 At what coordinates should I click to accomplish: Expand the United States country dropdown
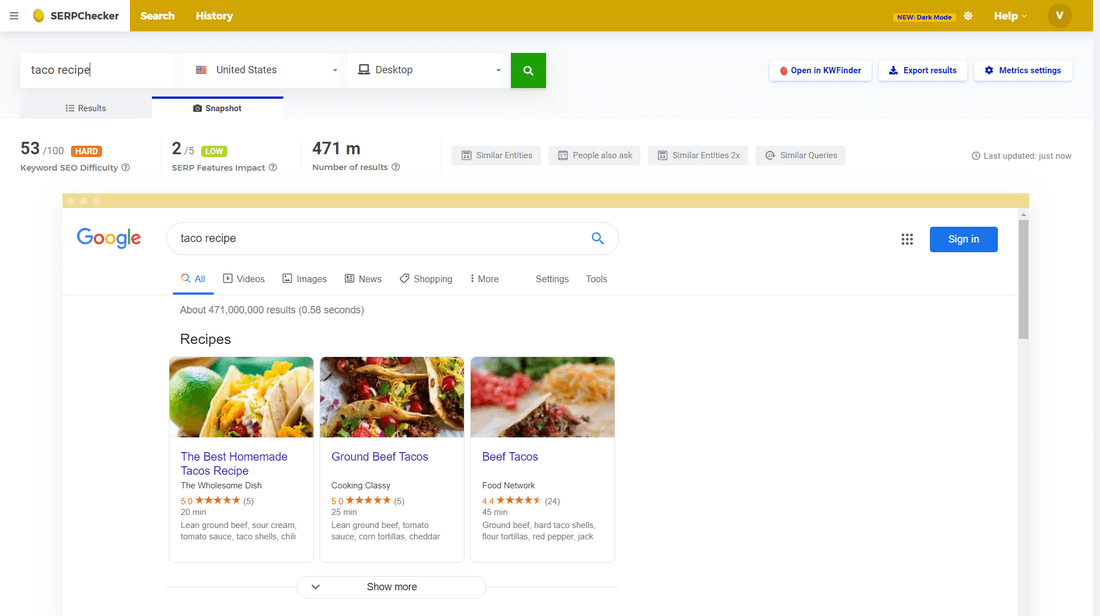(x=265, y=70)
